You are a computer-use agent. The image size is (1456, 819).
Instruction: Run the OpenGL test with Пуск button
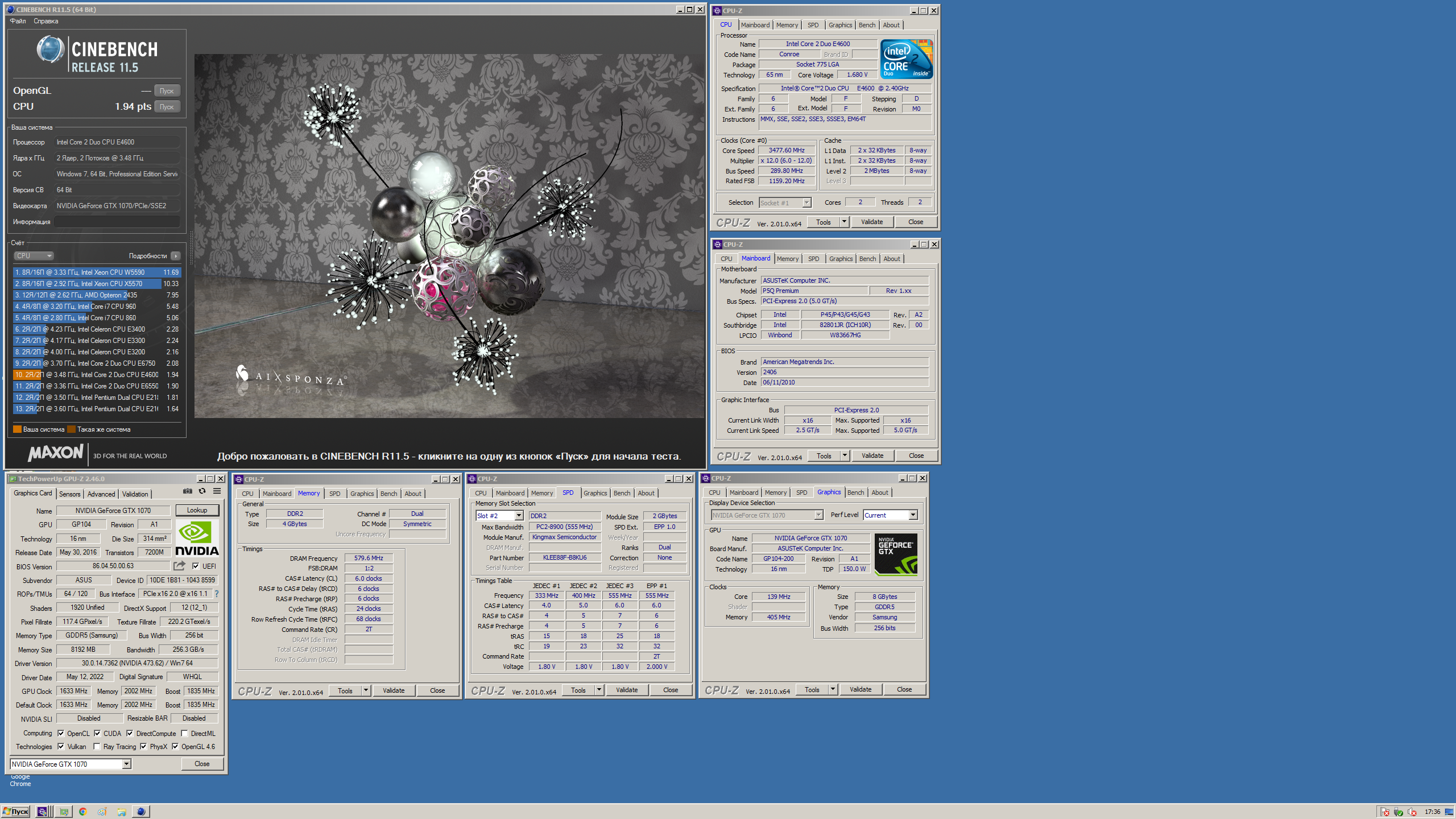click(167, 90)
